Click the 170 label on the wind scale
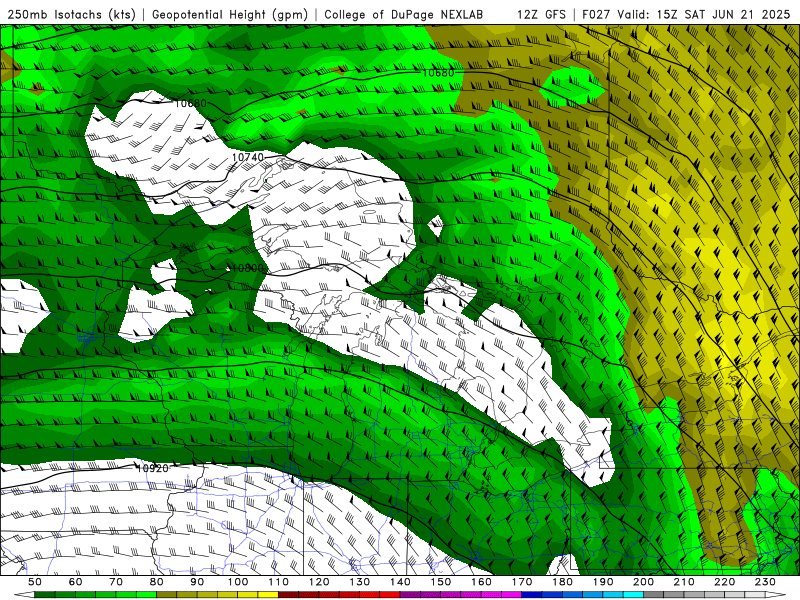 tap(522, 582)
